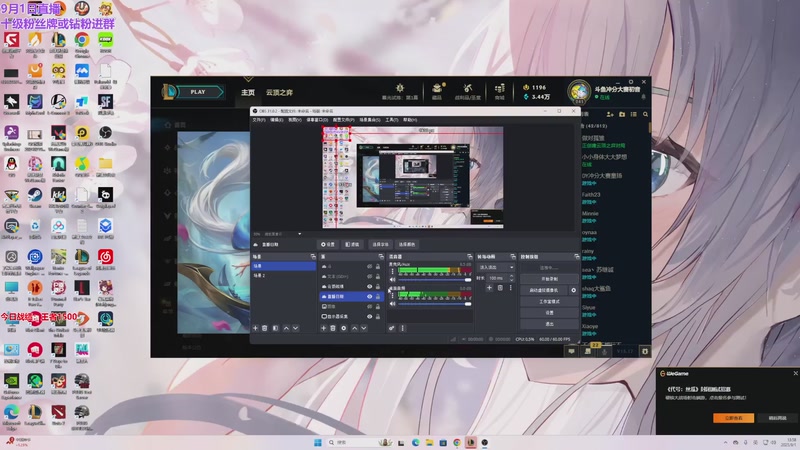Screen dimensions: 800x450
Task: Open audio mixer toolbar three-dot menu
Action: coord(403,328)
